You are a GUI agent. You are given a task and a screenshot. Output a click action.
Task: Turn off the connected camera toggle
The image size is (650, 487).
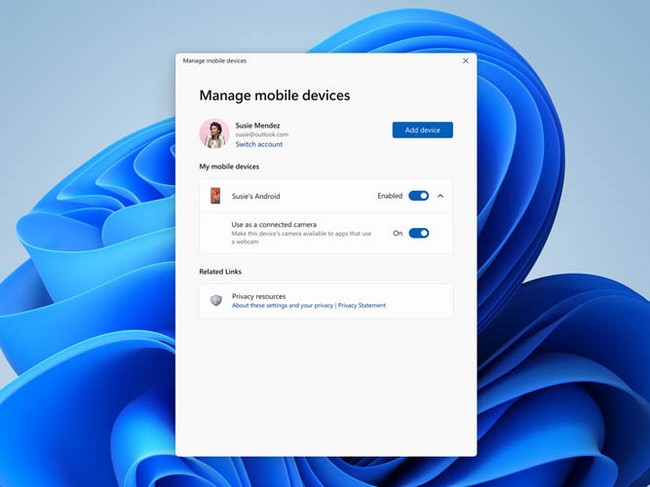pyautogui.click(x=419, y=233)
